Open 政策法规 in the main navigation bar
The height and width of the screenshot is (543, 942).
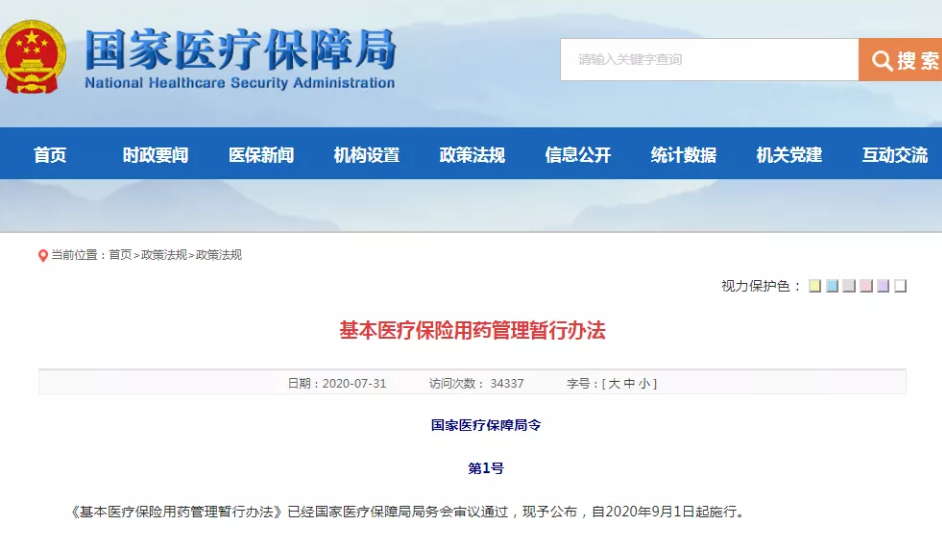coord(472,155)
